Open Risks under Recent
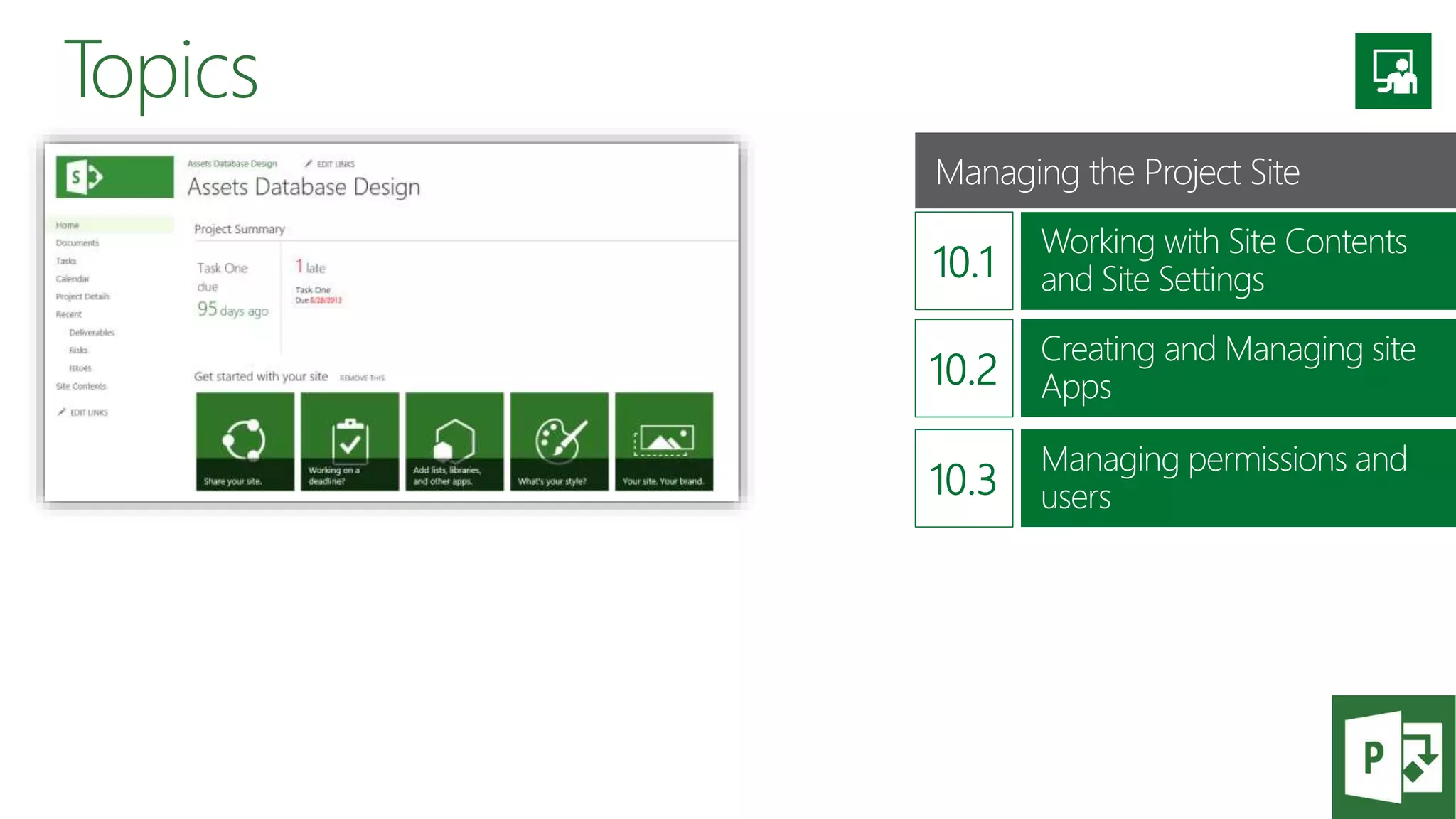 78,350
